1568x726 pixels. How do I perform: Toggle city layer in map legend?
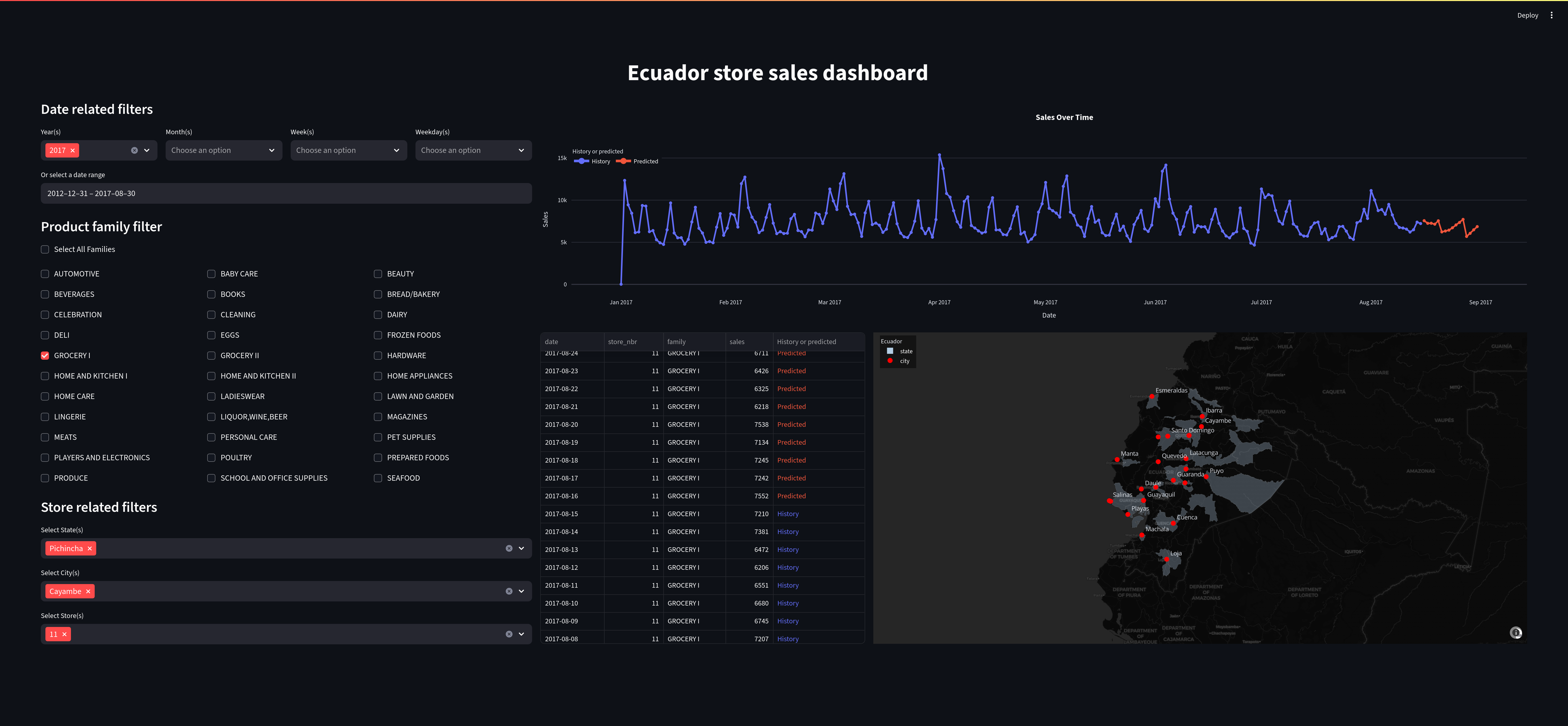click(898, 361)
